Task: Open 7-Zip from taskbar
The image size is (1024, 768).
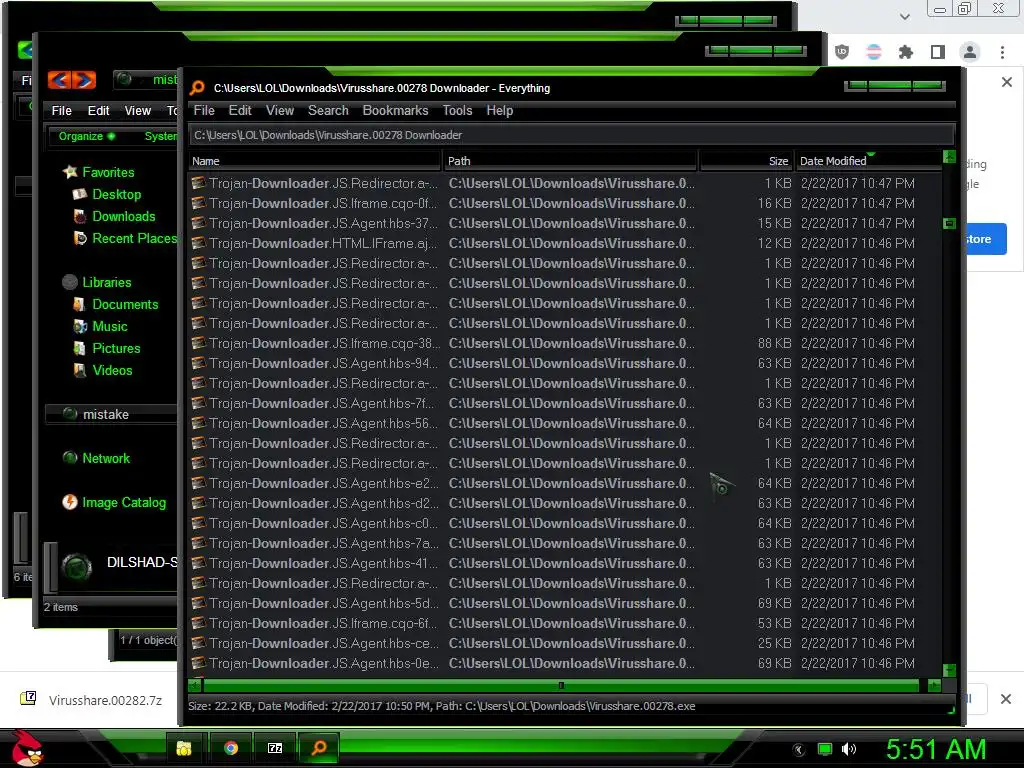Action: [x=275, y=748]
